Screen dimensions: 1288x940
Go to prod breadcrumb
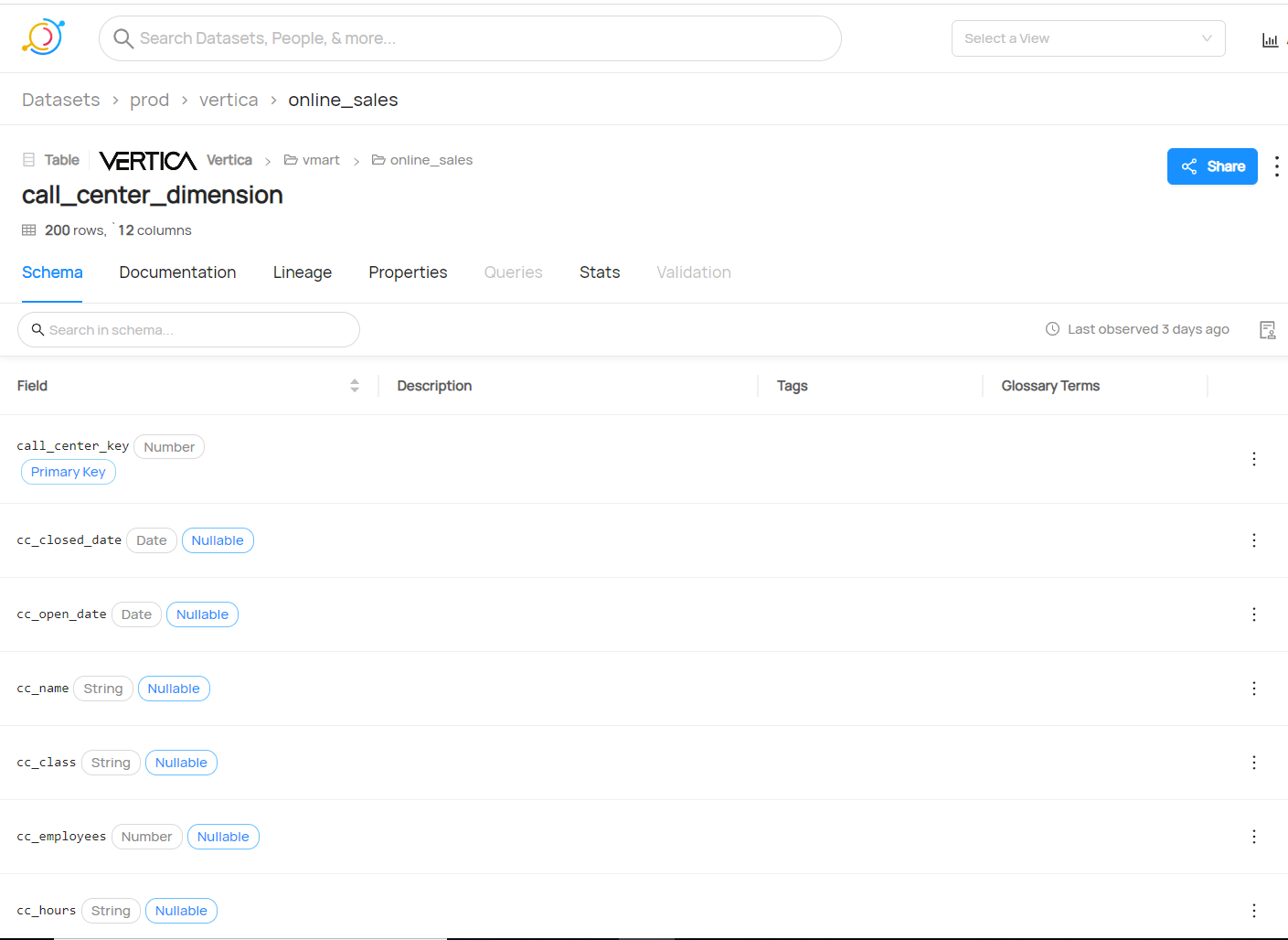149,100
